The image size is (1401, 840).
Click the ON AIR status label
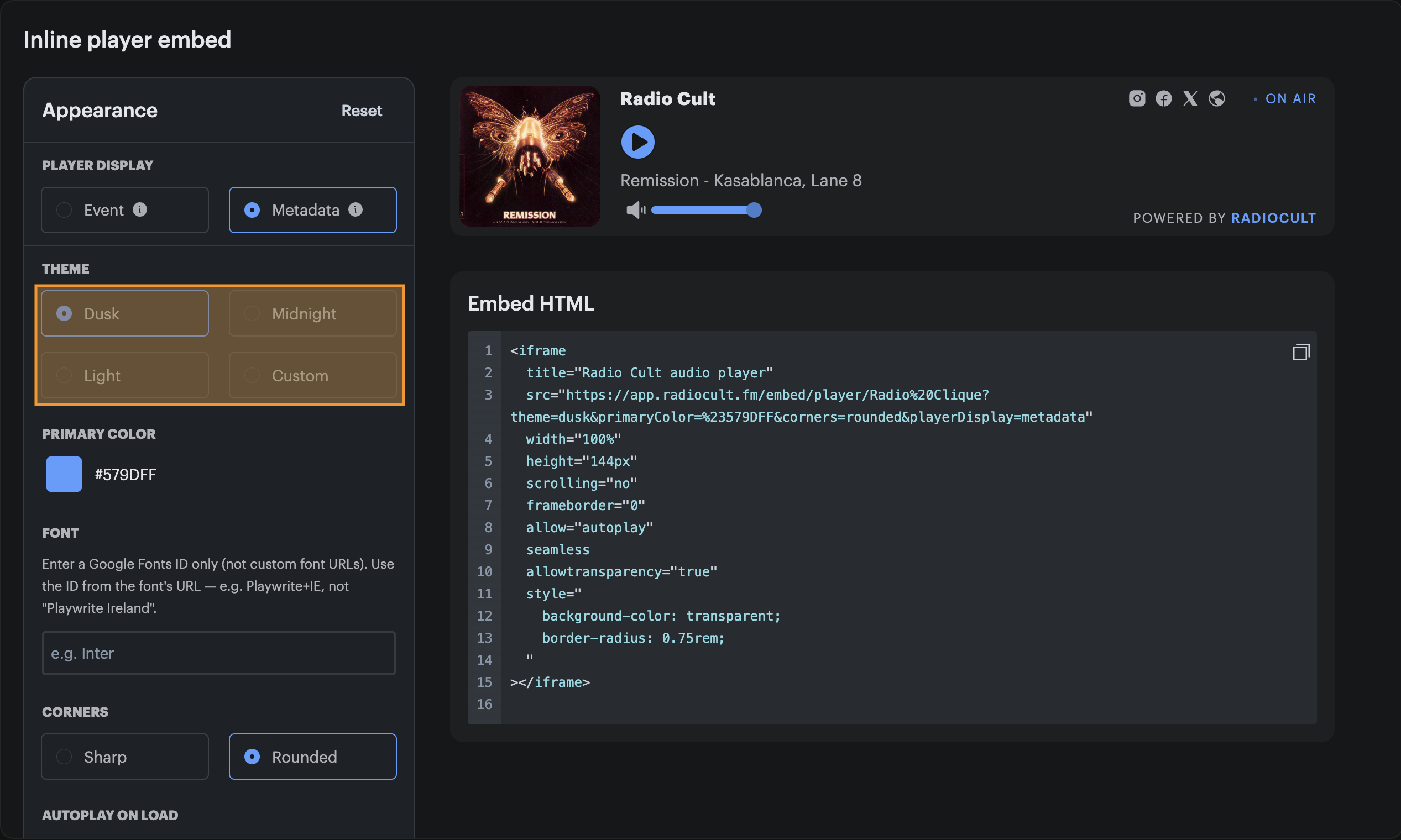click(1290, 98)
